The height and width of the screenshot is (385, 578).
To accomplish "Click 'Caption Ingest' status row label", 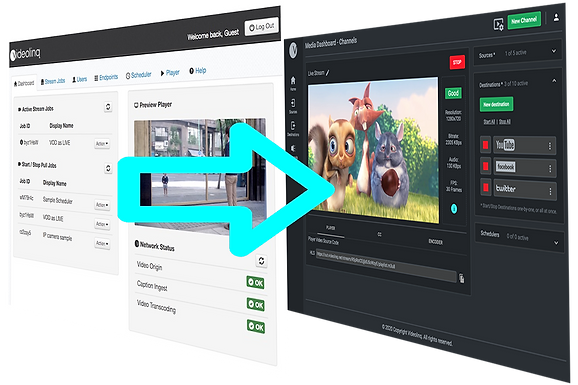I will click(152, 286).
